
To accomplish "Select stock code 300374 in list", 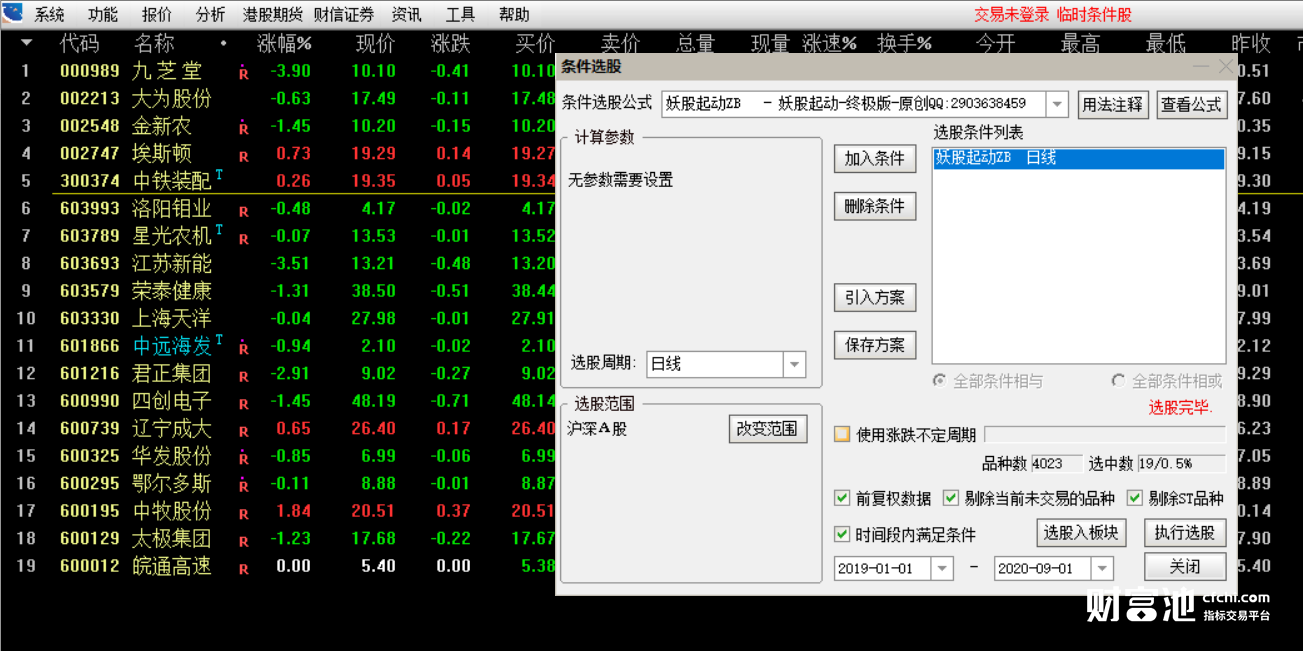I will coord(90,181).
